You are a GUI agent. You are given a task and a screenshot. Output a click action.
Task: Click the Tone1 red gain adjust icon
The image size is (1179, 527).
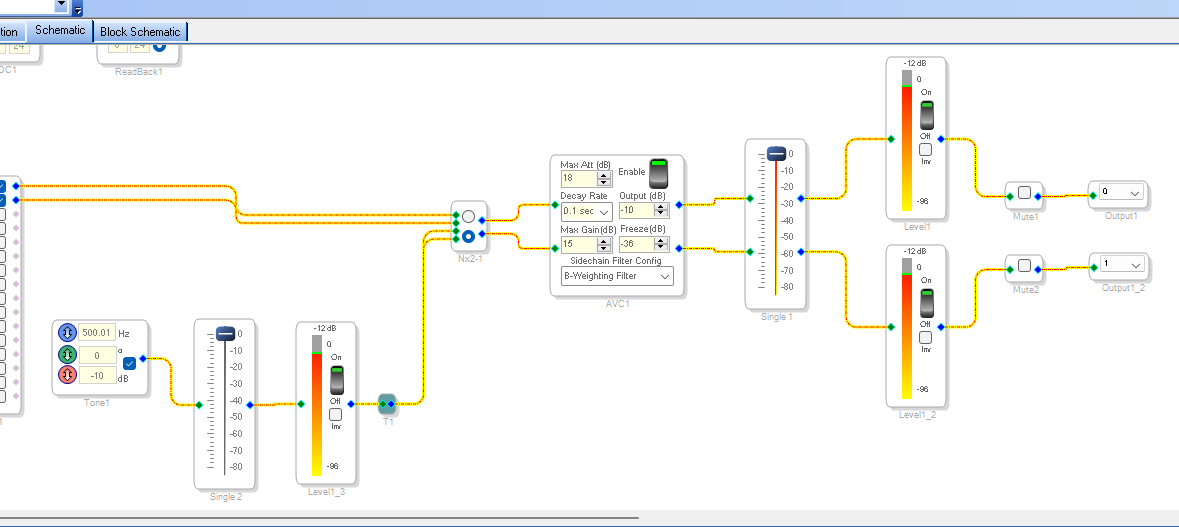(67, 374)
